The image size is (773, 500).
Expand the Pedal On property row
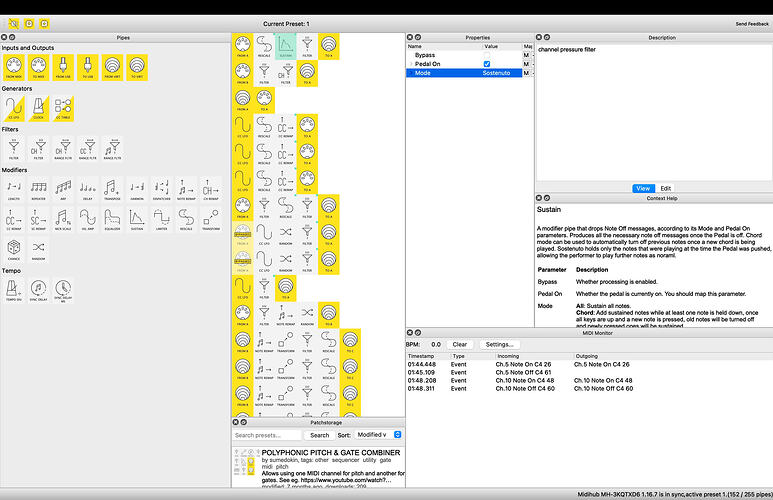(x=411, y=64)
